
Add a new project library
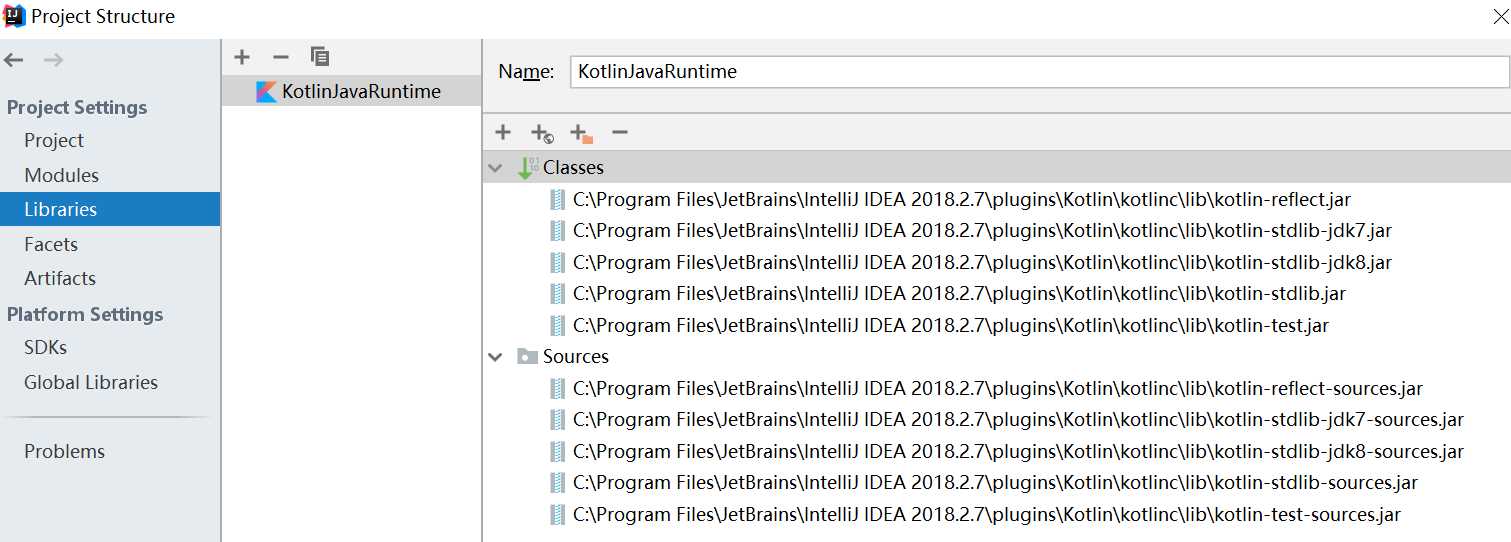242,57
